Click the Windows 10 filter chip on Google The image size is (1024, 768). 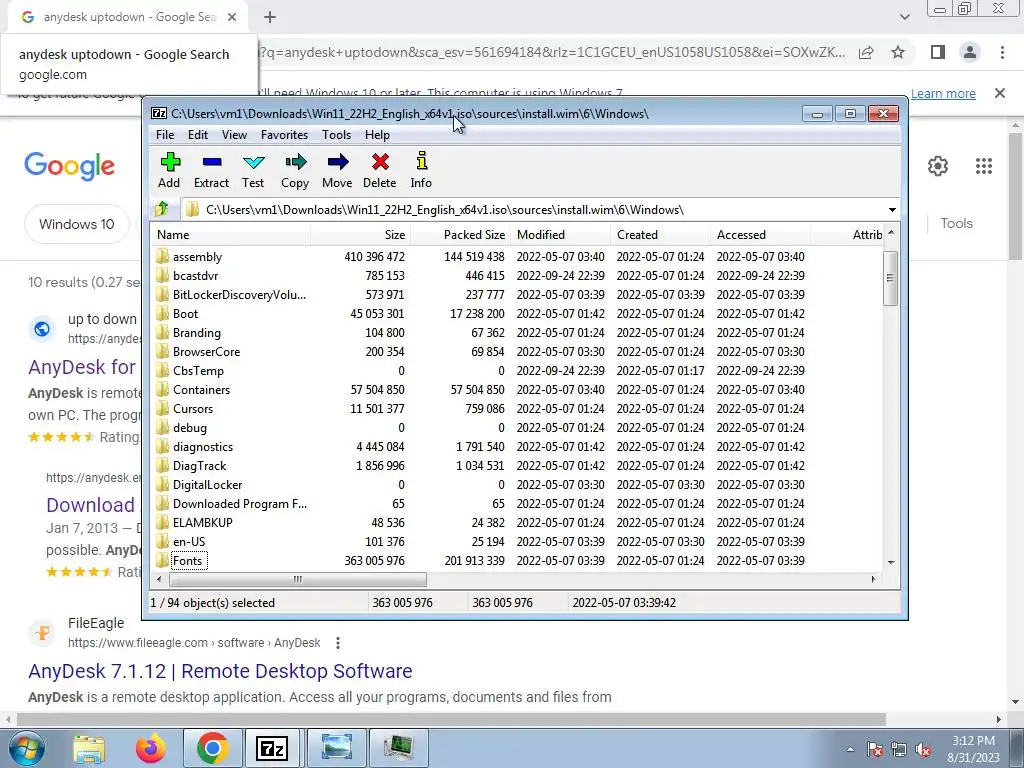pos(77,224)
